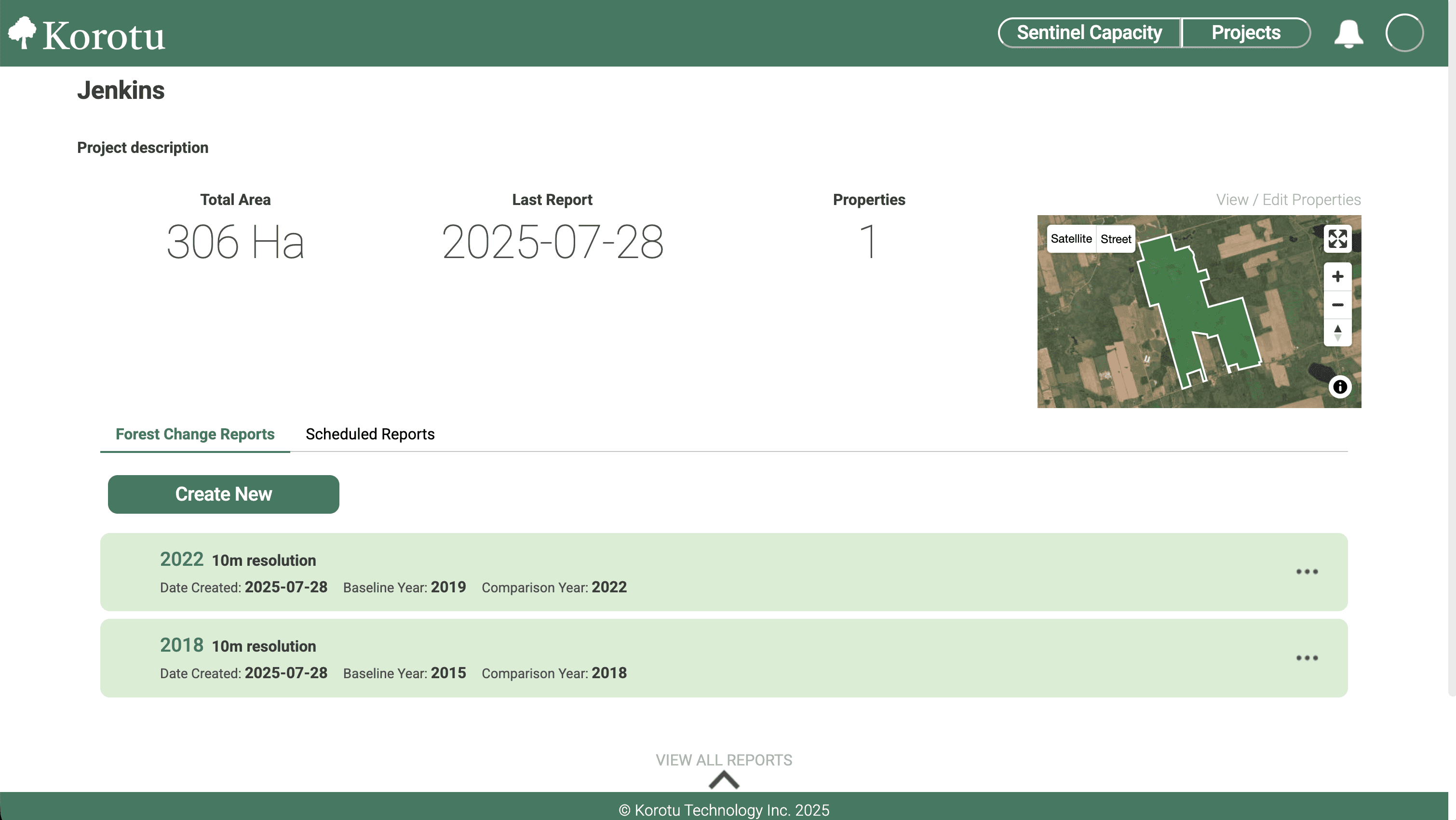The image size is (1456, 820).
Task: Open the user profile avatar circle
Action: pyautogui.click(x=1404, y=33)
